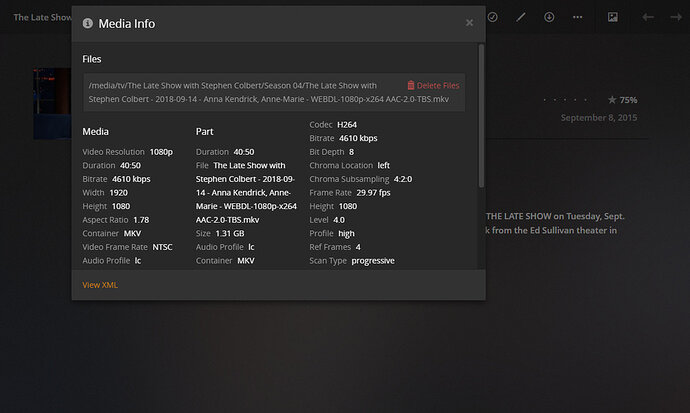Click the Chroma Subsampling value 4:2:0
Image resolution: width=690 pixels, height=413 pixels.
pos(403,179)
